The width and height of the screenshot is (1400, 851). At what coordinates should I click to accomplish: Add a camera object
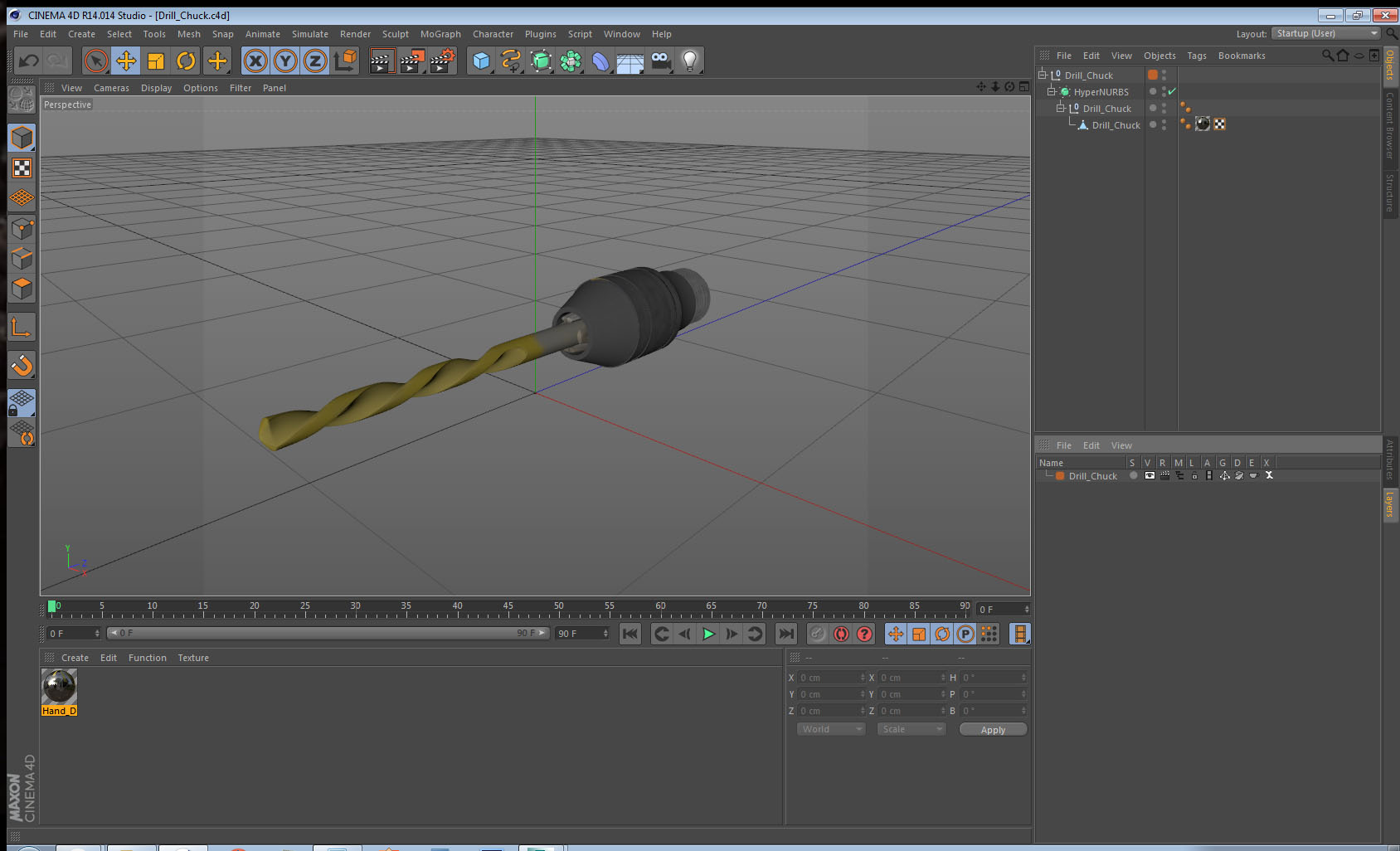tap(660, 61)
